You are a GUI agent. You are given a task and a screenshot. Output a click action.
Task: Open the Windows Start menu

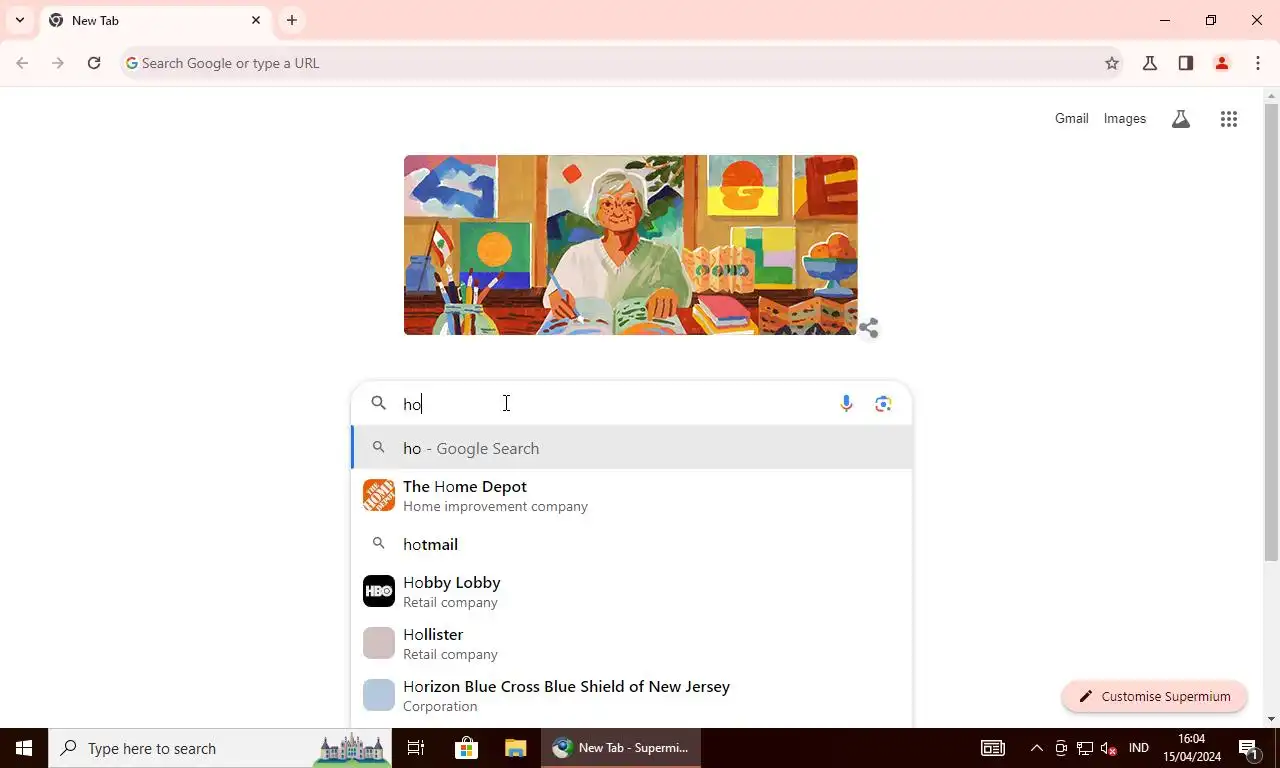24,748
